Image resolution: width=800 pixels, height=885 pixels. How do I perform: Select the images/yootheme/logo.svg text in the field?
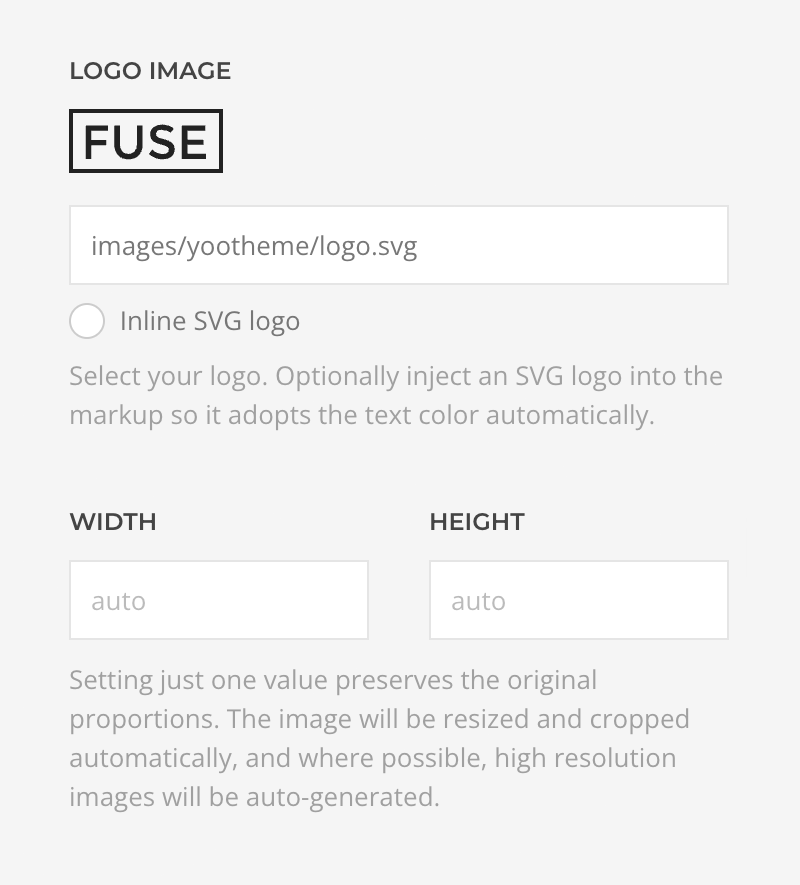coord(254,247)
